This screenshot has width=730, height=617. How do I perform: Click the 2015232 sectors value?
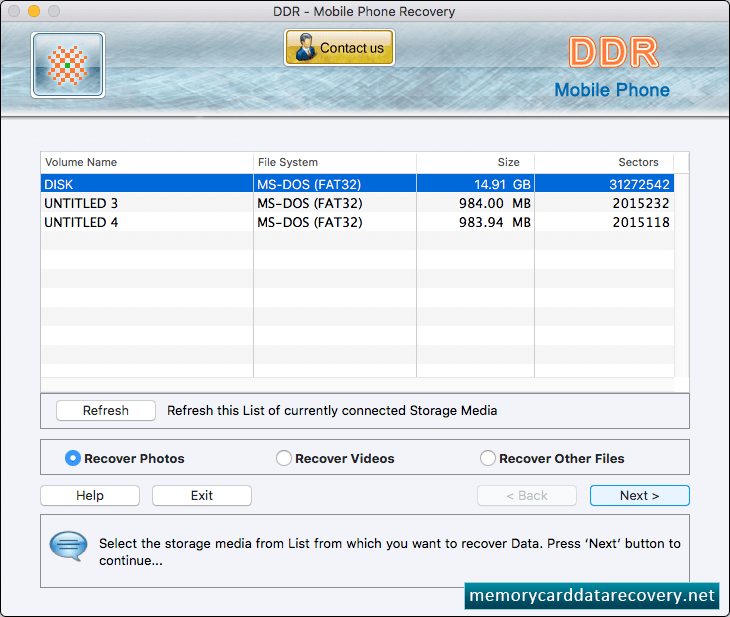click(641, 203)
